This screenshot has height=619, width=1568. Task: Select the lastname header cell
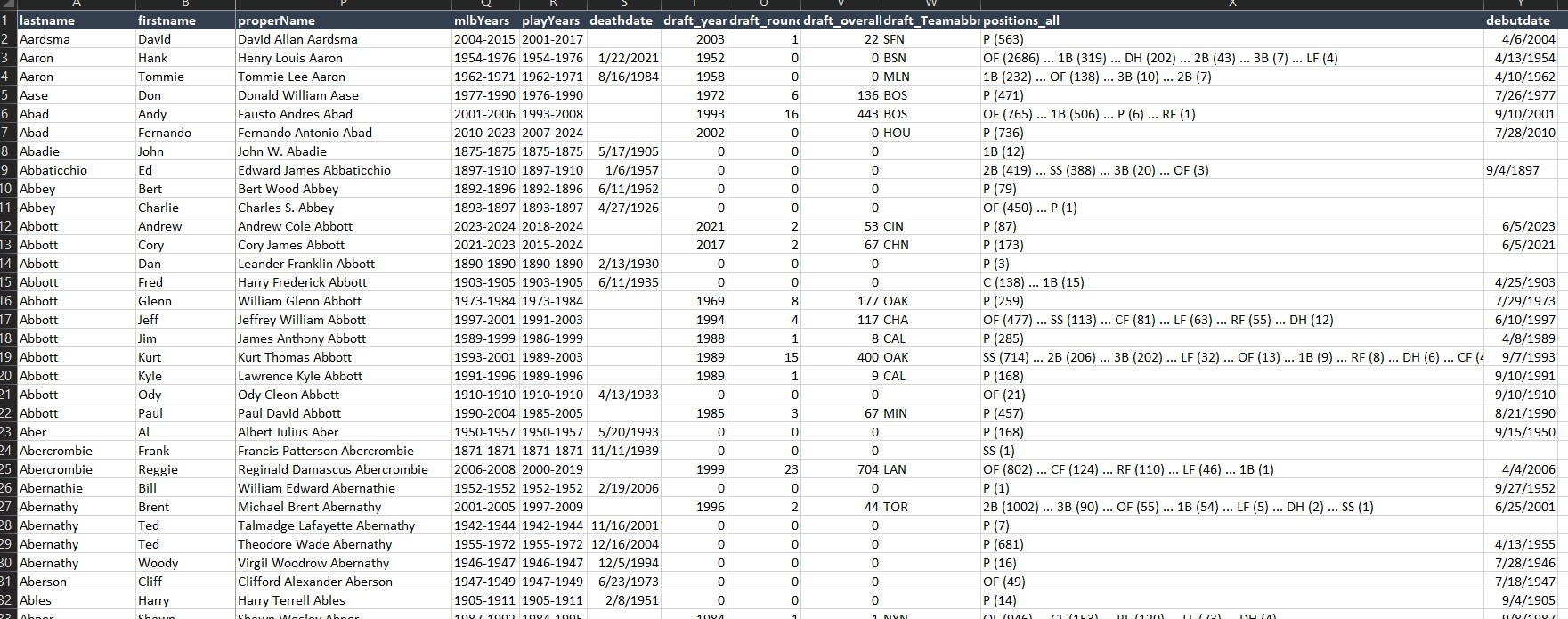click(75, 20)
